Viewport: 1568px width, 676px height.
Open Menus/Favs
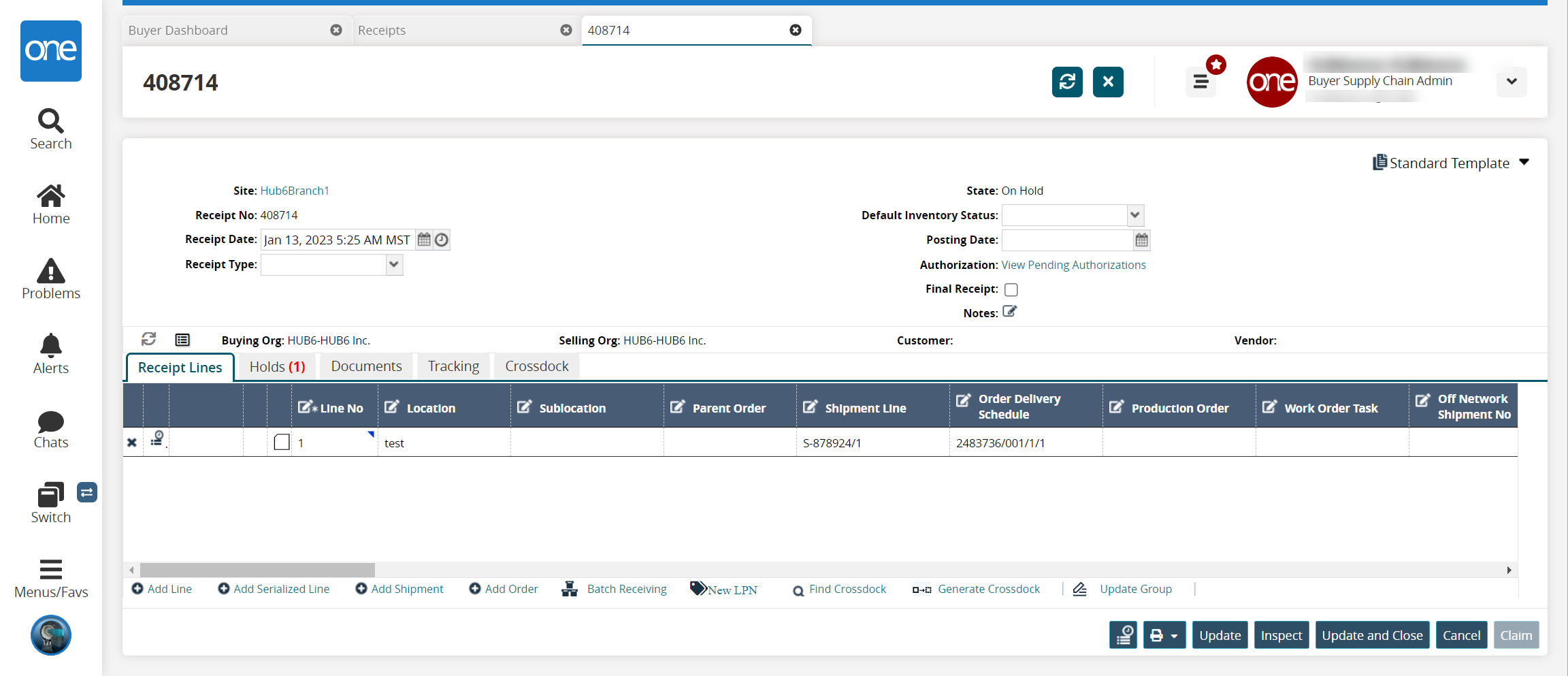(51, 579)
